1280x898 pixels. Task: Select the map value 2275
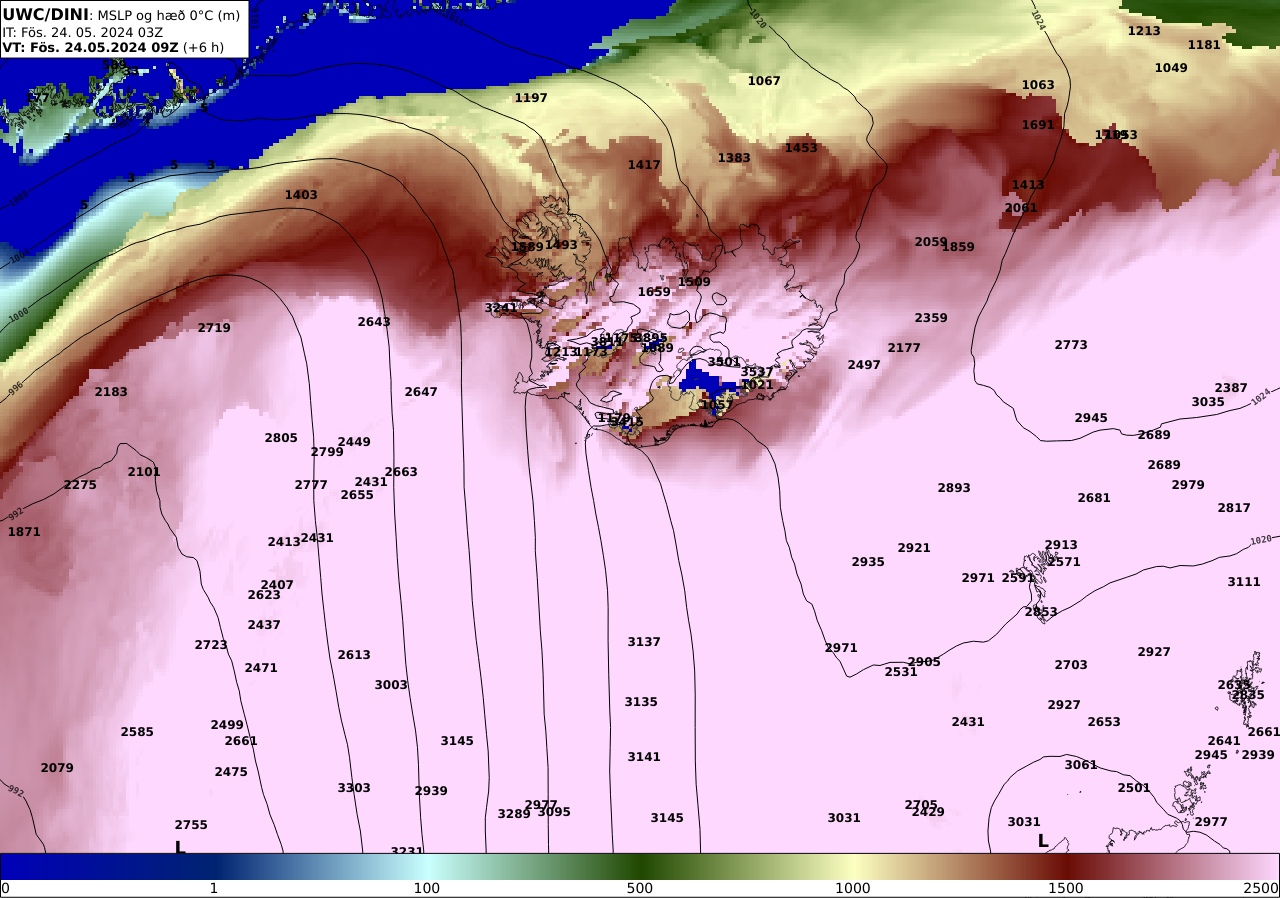click(x=80, y=485)
